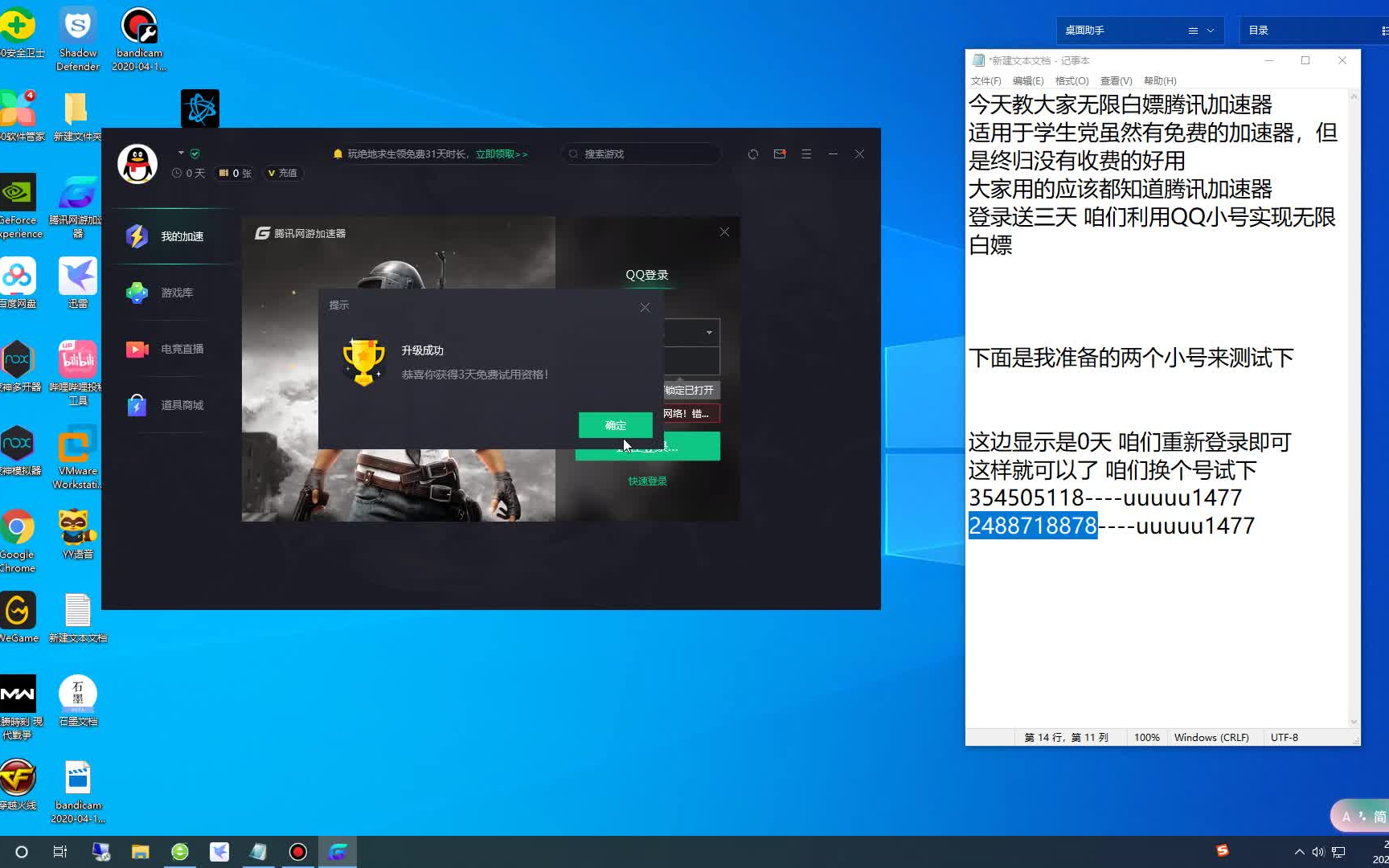
Task: Open the Battle.net desktop icon
Action: coord(200,108)
